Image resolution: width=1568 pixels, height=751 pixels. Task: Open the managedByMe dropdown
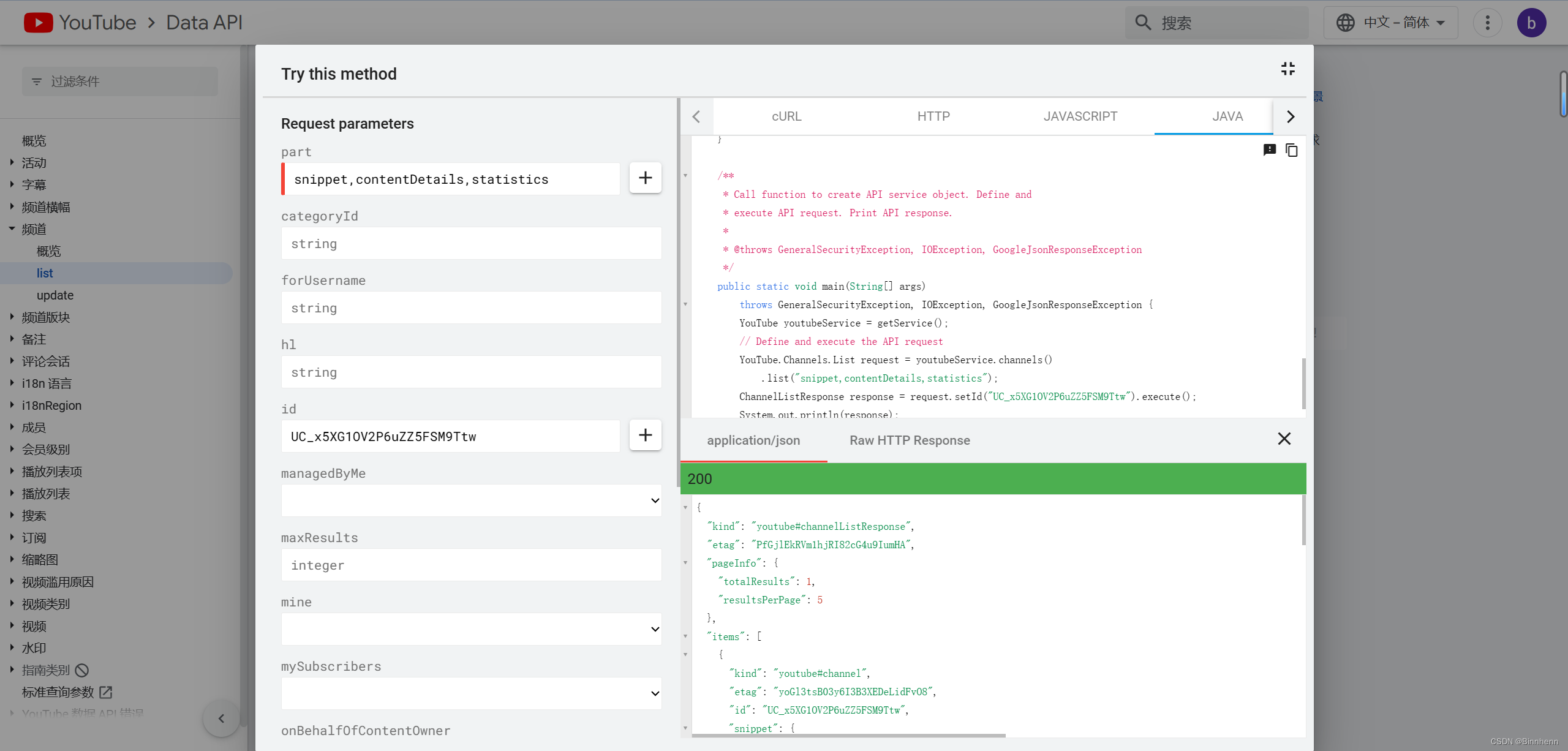click(471, 500)
